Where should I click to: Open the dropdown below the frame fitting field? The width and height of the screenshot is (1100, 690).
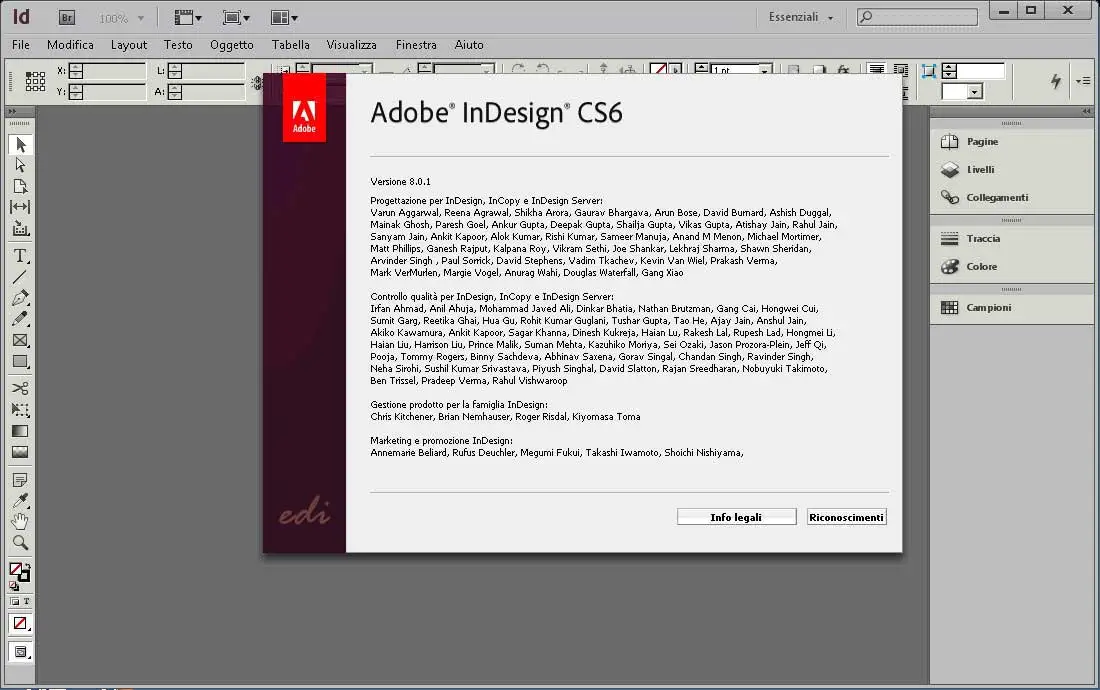click(974, 92)
